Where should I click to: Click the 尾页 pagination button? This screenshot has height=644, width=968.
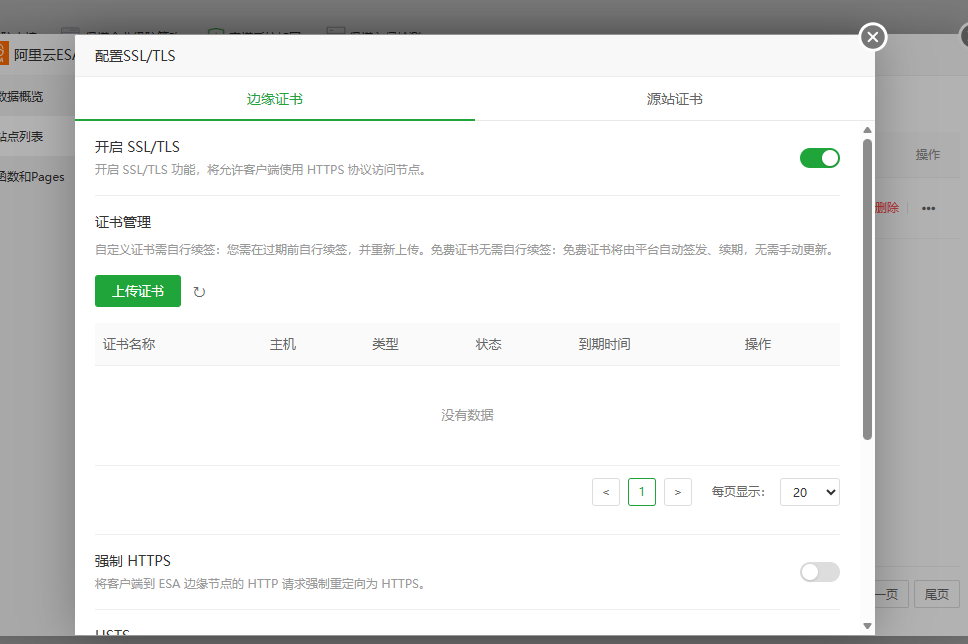pos(936,593)
